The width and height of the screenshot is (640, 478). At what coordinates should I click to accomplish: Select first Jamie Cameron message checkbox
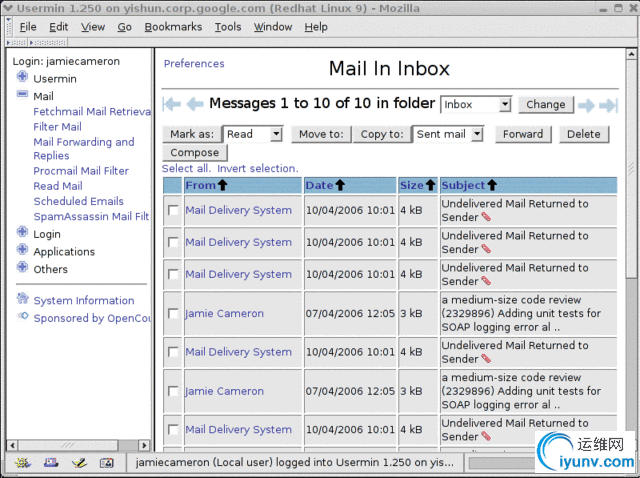173,313
